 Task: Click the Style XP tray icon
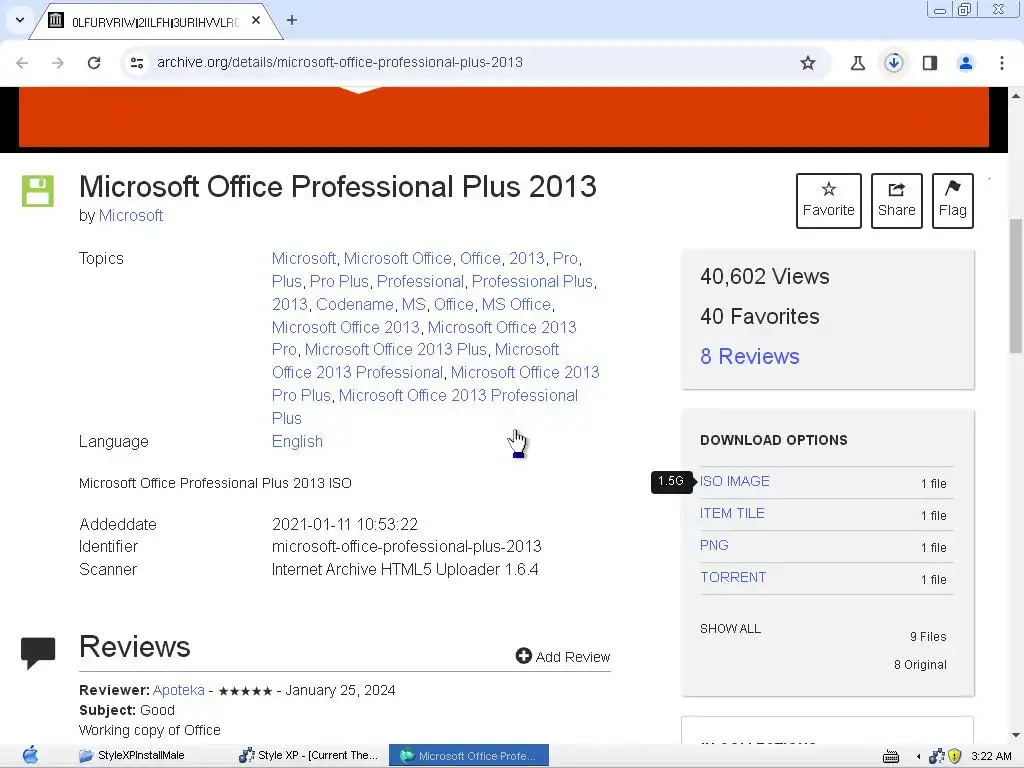pos(936,756)
